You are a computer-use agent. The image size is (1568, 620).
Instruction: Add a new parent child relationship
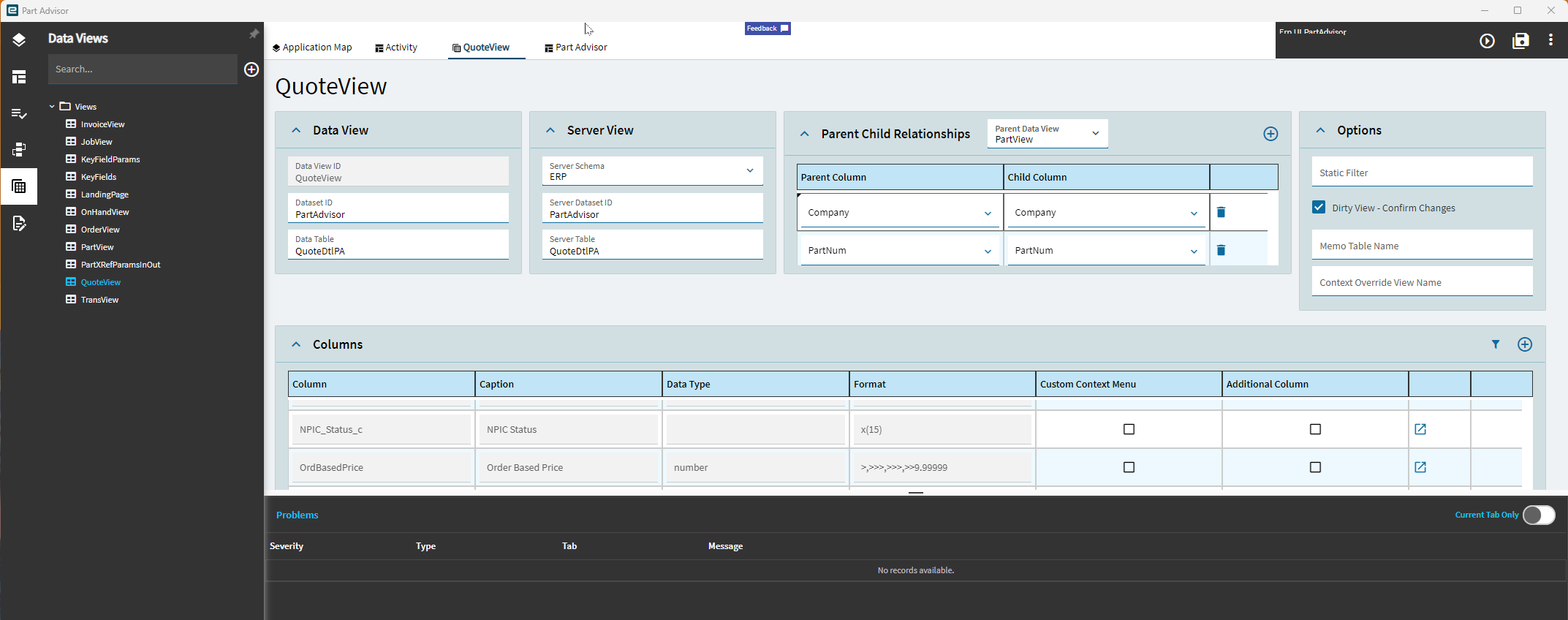[x=1270, y=134]
